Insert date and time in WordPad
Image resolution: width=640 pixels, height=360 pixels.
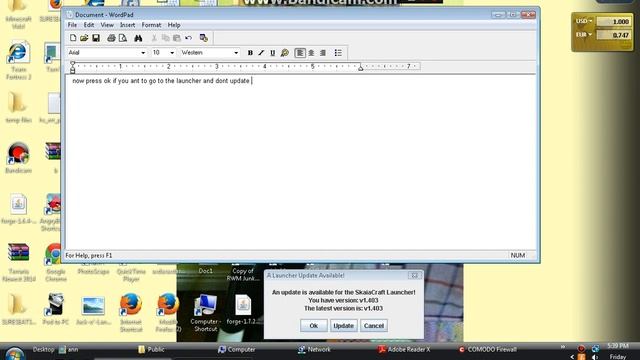click(204, 38)
